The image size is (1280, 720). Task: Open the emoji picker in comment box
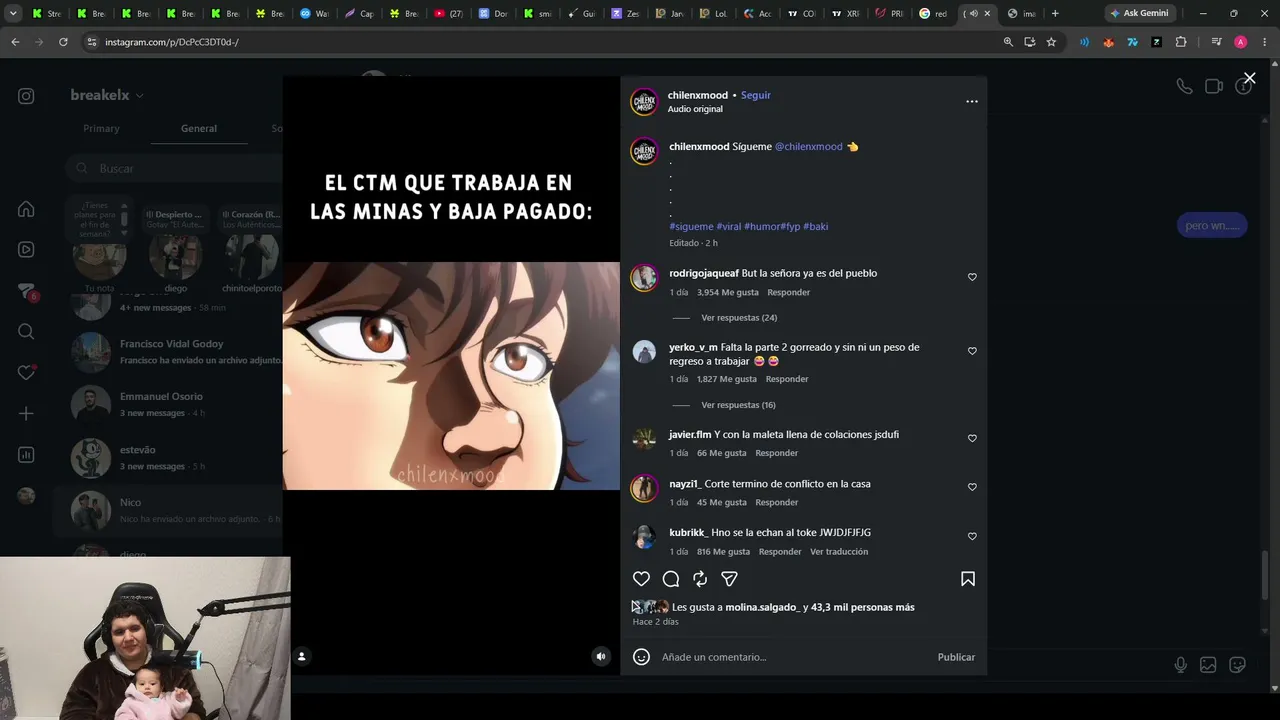point(642,657)
